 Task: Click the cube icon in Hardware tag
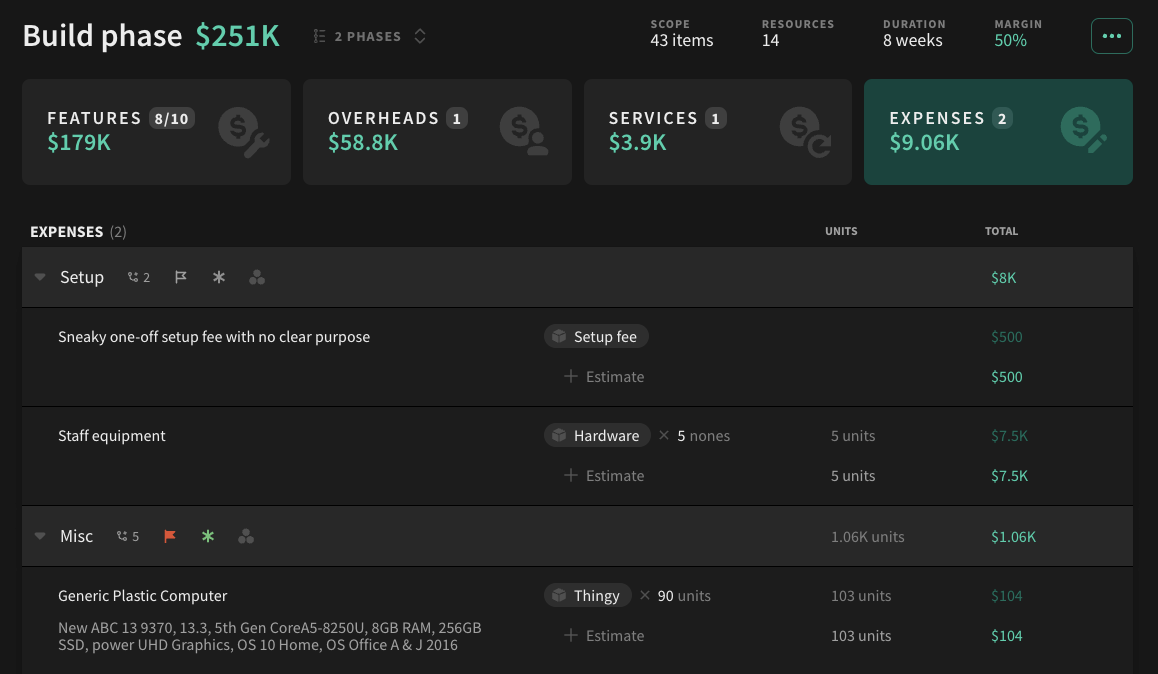pos(559,436)
